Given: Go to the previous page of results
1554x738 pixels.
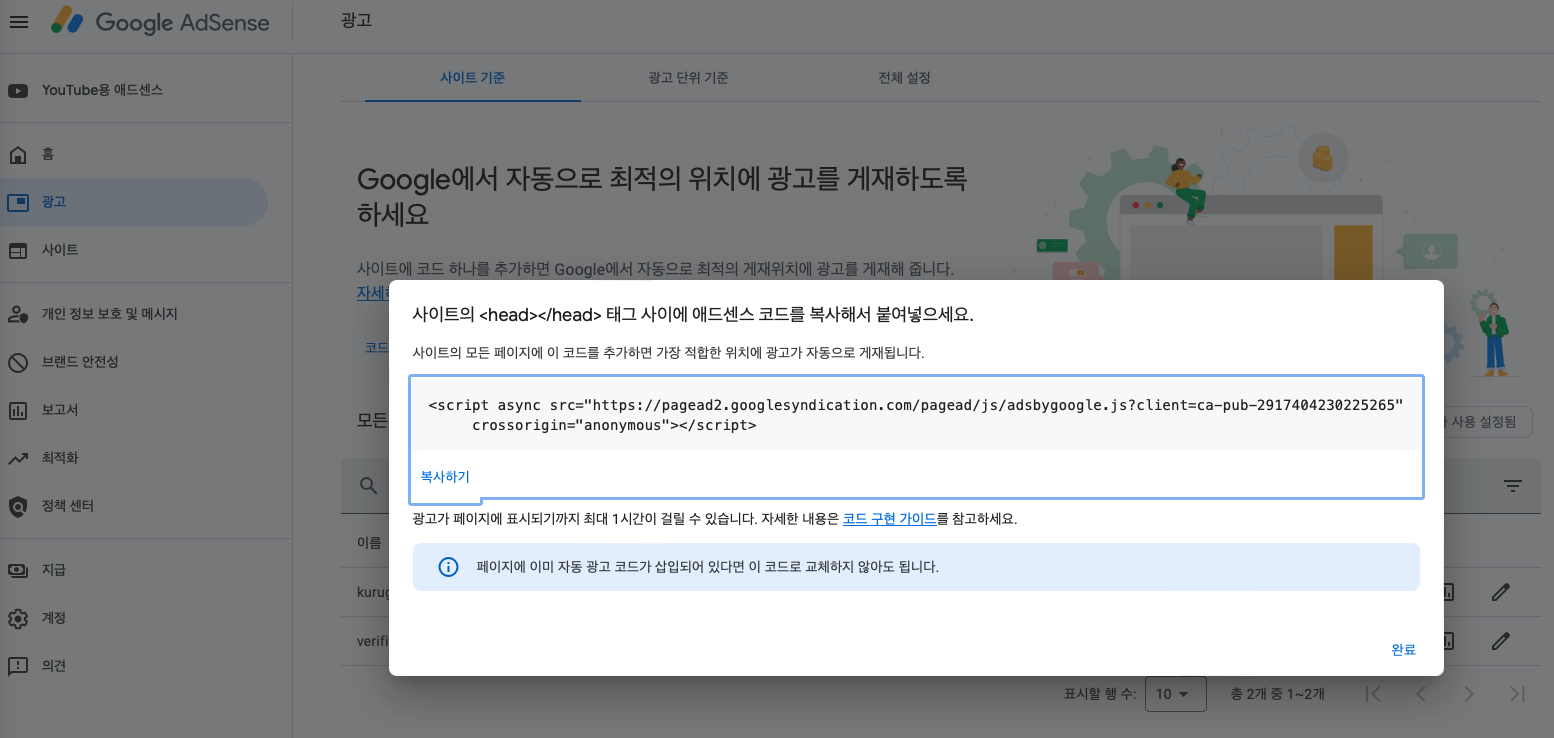Looking at the screenshot, I should 1421,694.
